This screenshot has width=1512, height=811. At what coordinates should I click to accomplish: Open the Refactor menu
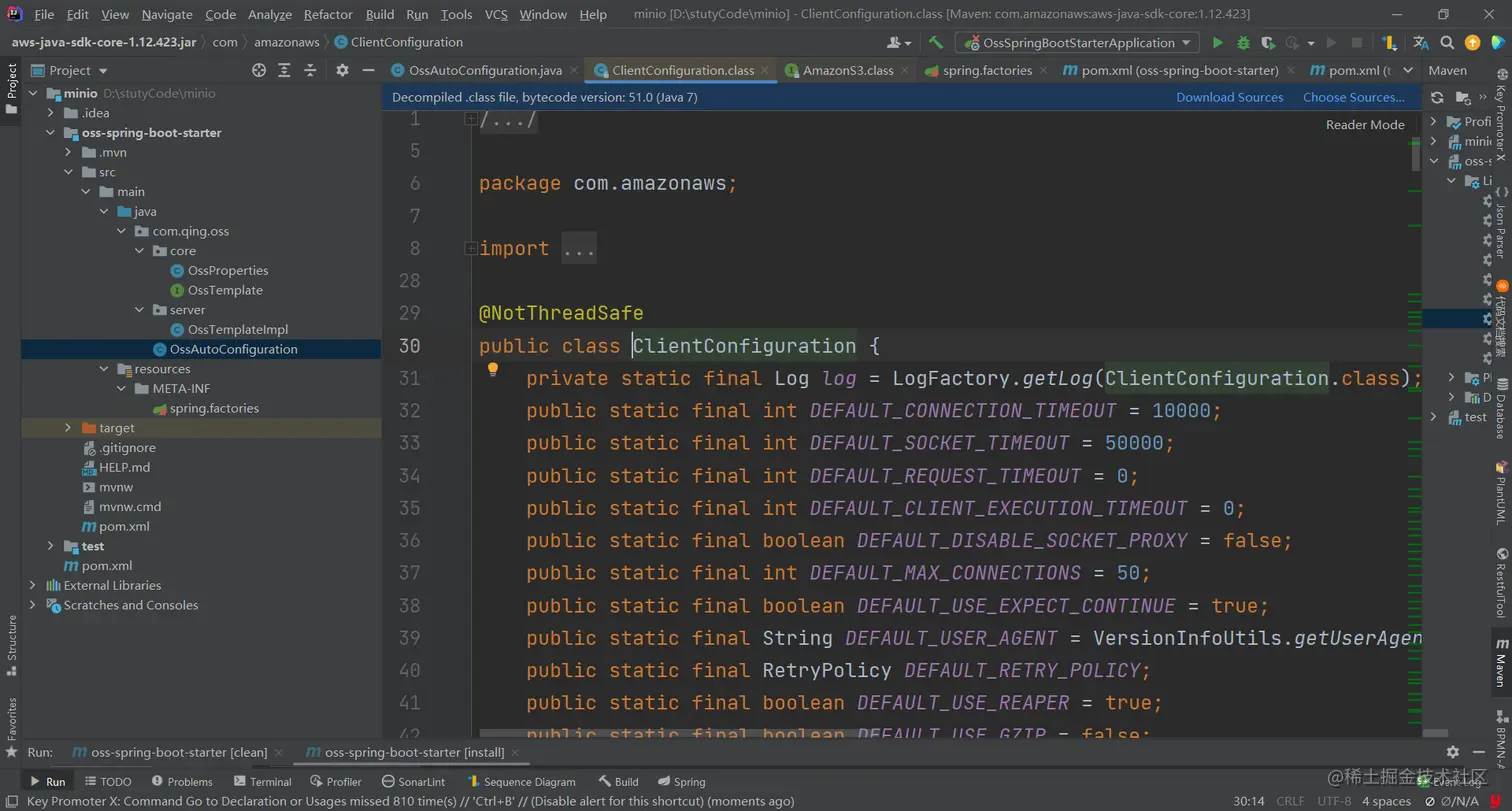coord(328,15)
